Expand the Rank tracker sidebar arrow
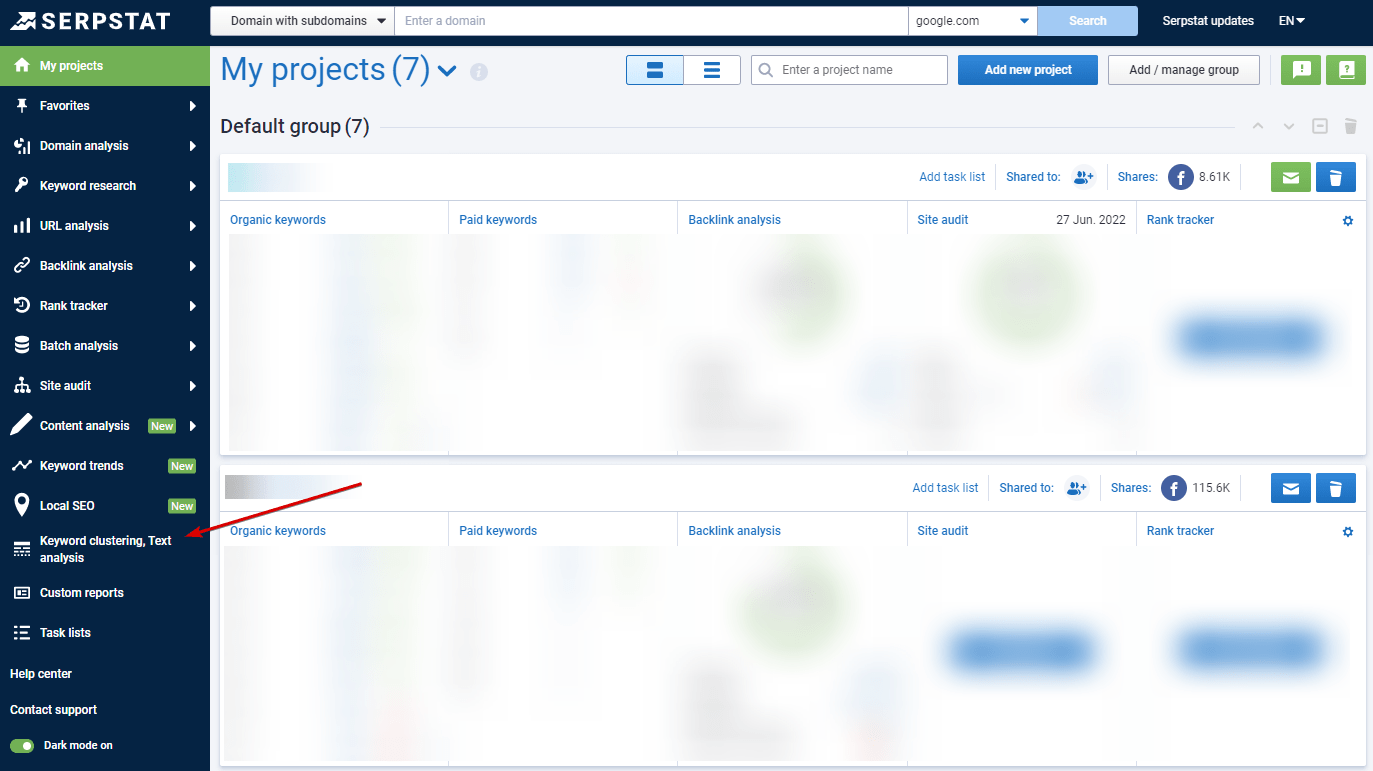 [192, 306]
